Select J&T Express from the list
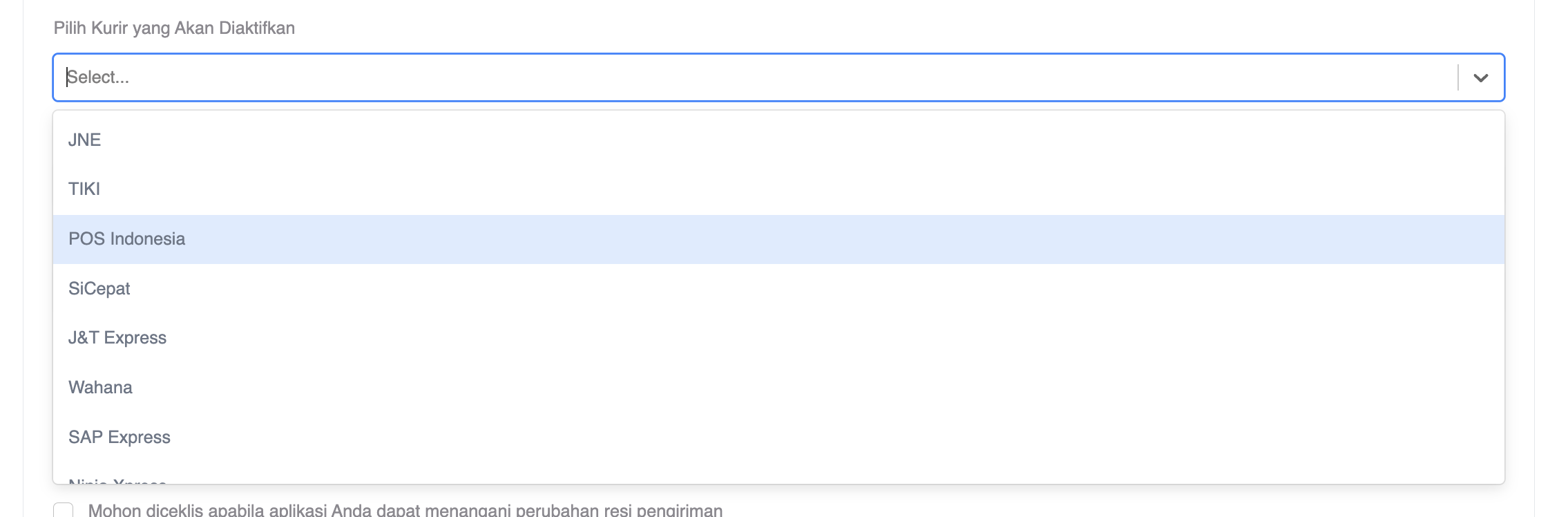Screen dimensions: 1568x517 (117, 337)
